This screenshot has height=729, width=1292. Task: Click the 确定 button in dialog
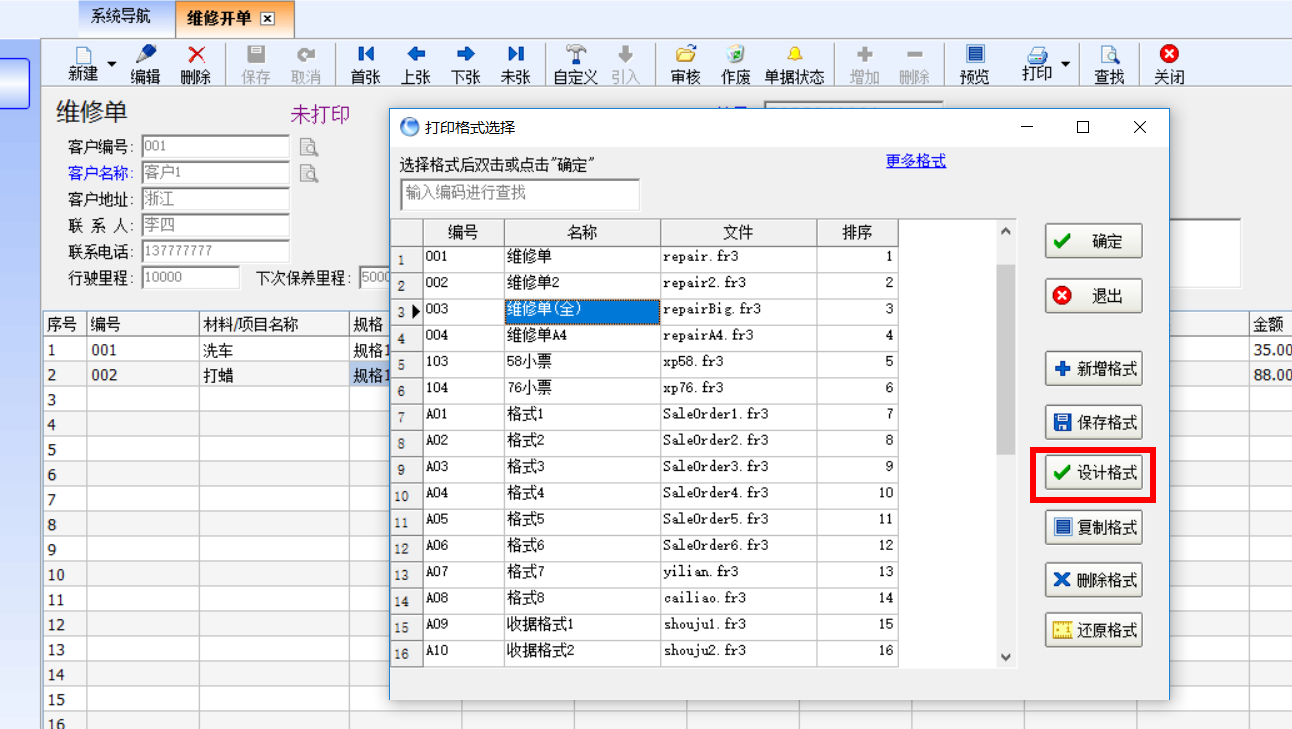point(1093,241)
